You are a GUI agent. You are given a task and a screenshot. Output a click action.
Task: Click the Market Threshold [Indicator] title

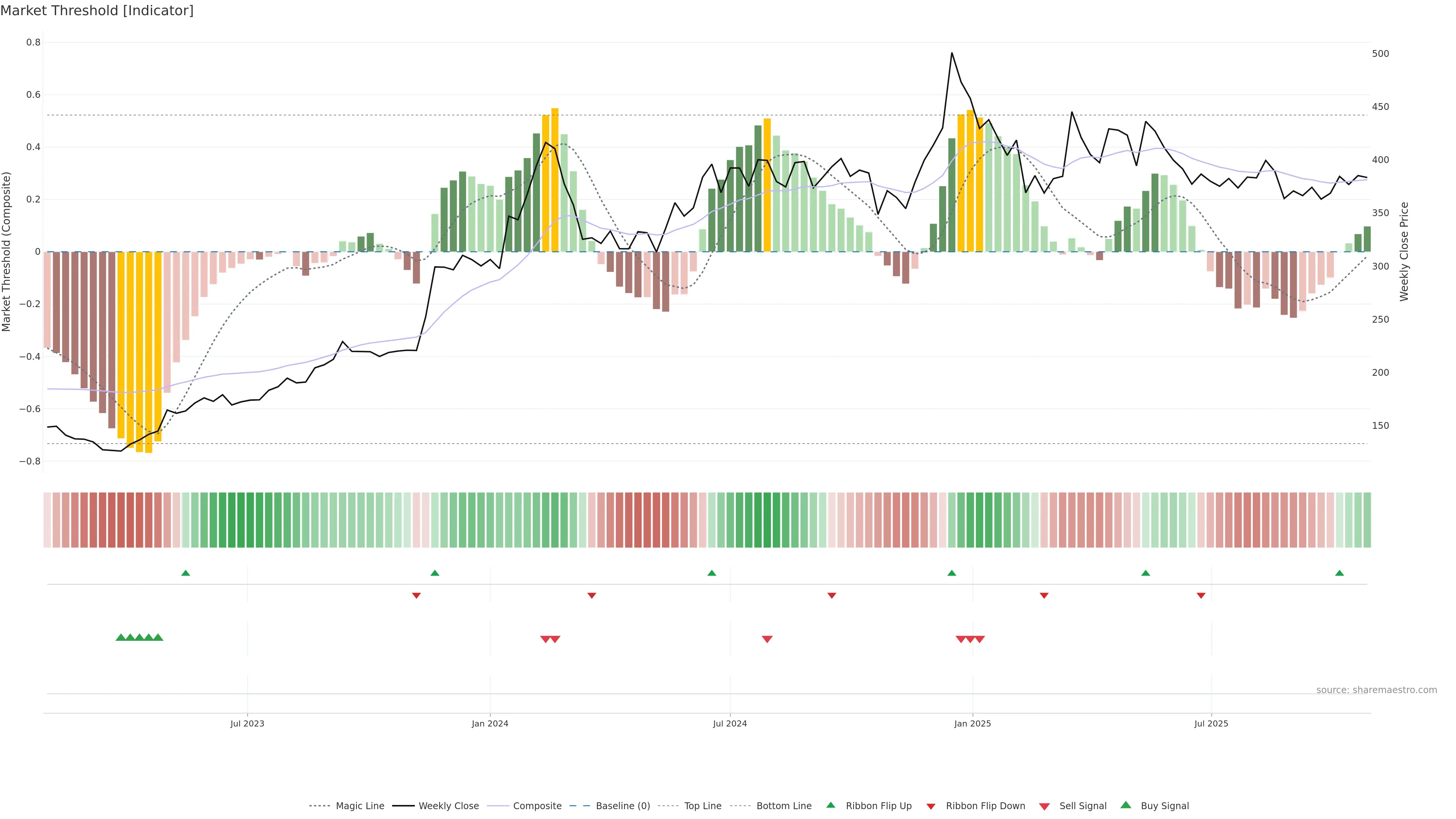coord(97,11)
